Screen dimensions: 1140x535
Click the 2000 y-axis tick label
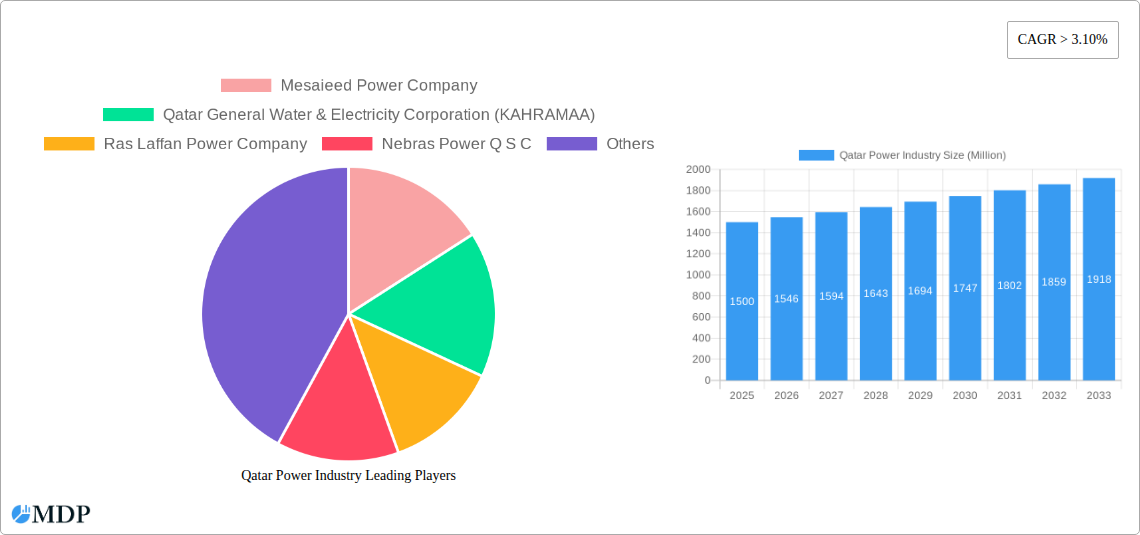pos(697,169)
